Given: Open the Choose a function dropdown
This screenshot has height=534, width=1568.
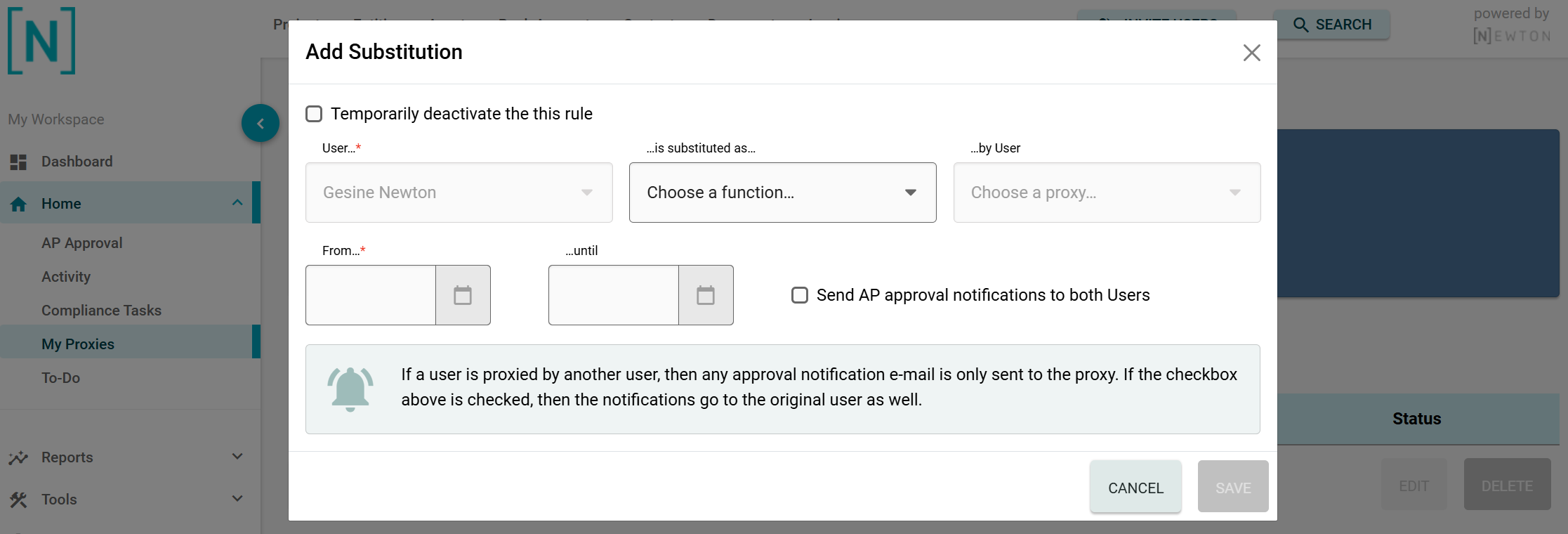Looking at the screenshot, I should point(782,193).
